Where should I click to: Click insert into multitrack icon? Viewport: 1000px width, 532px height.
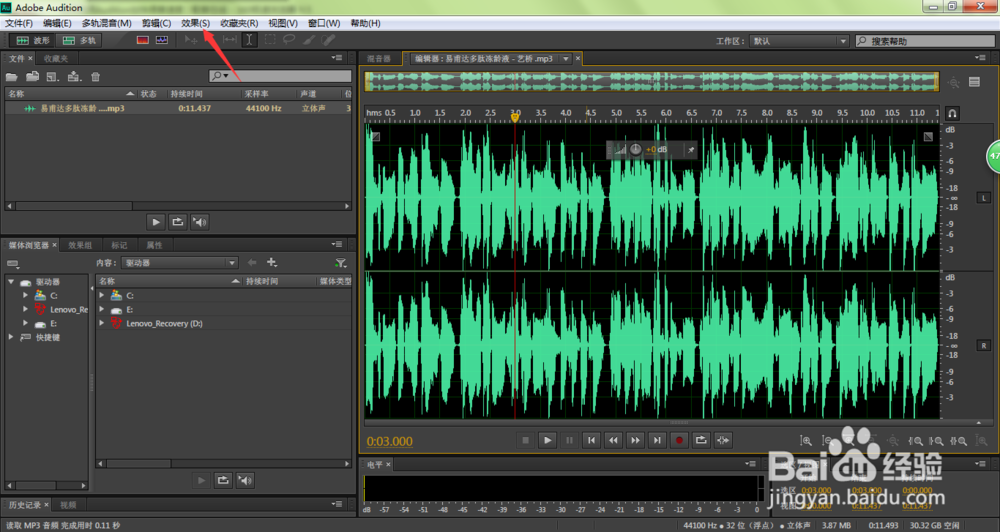pyautogui.click(x=75, y=77)
